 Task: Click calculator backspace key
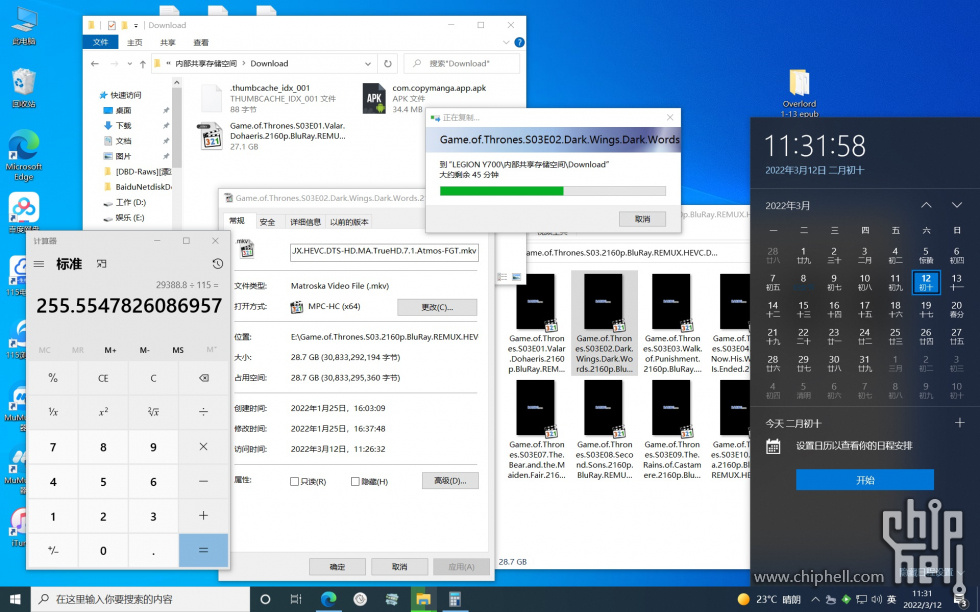[x=203, y=378]
